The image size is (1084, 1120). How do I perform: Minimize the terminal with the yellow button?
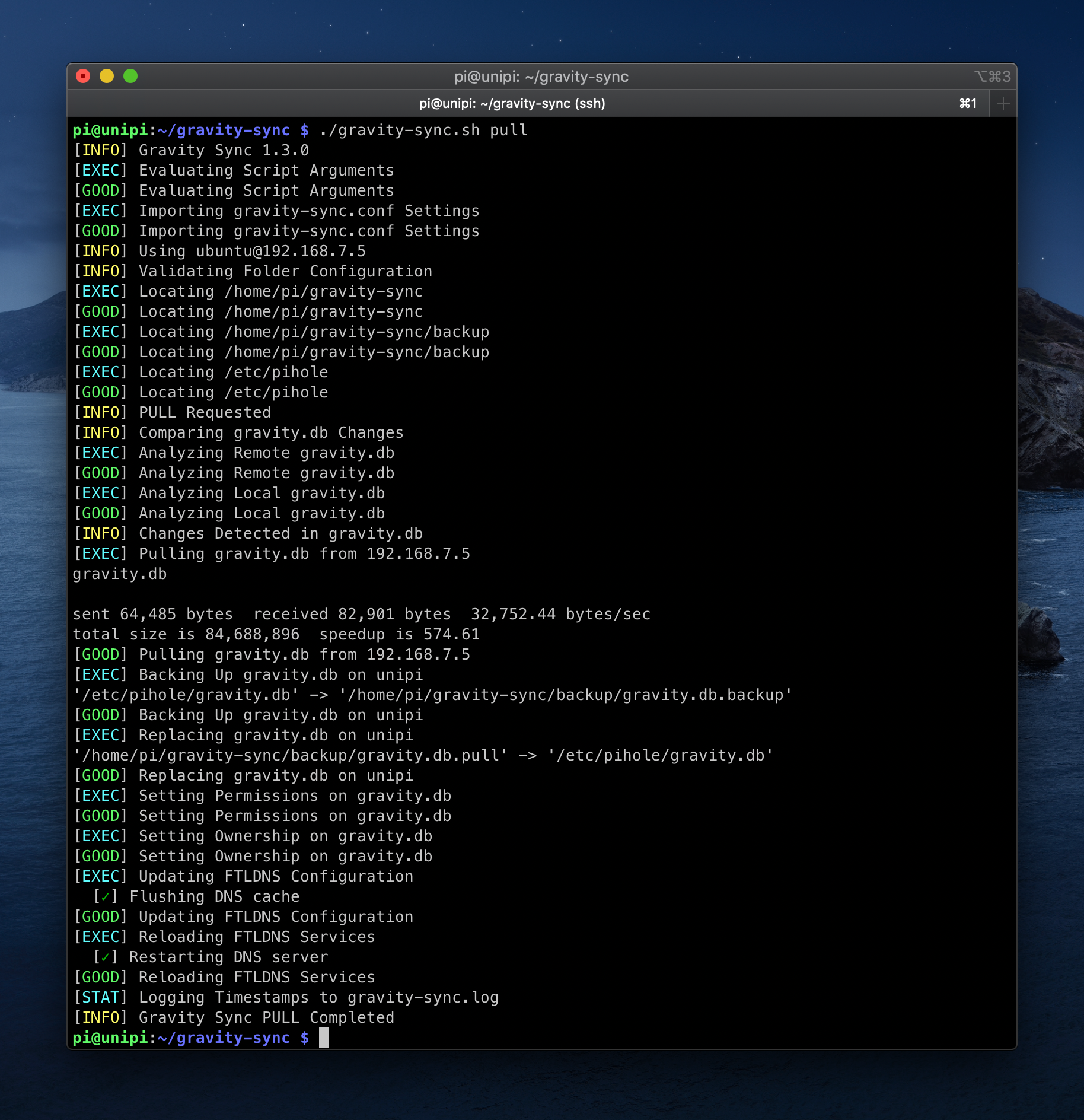coord(107,76)
